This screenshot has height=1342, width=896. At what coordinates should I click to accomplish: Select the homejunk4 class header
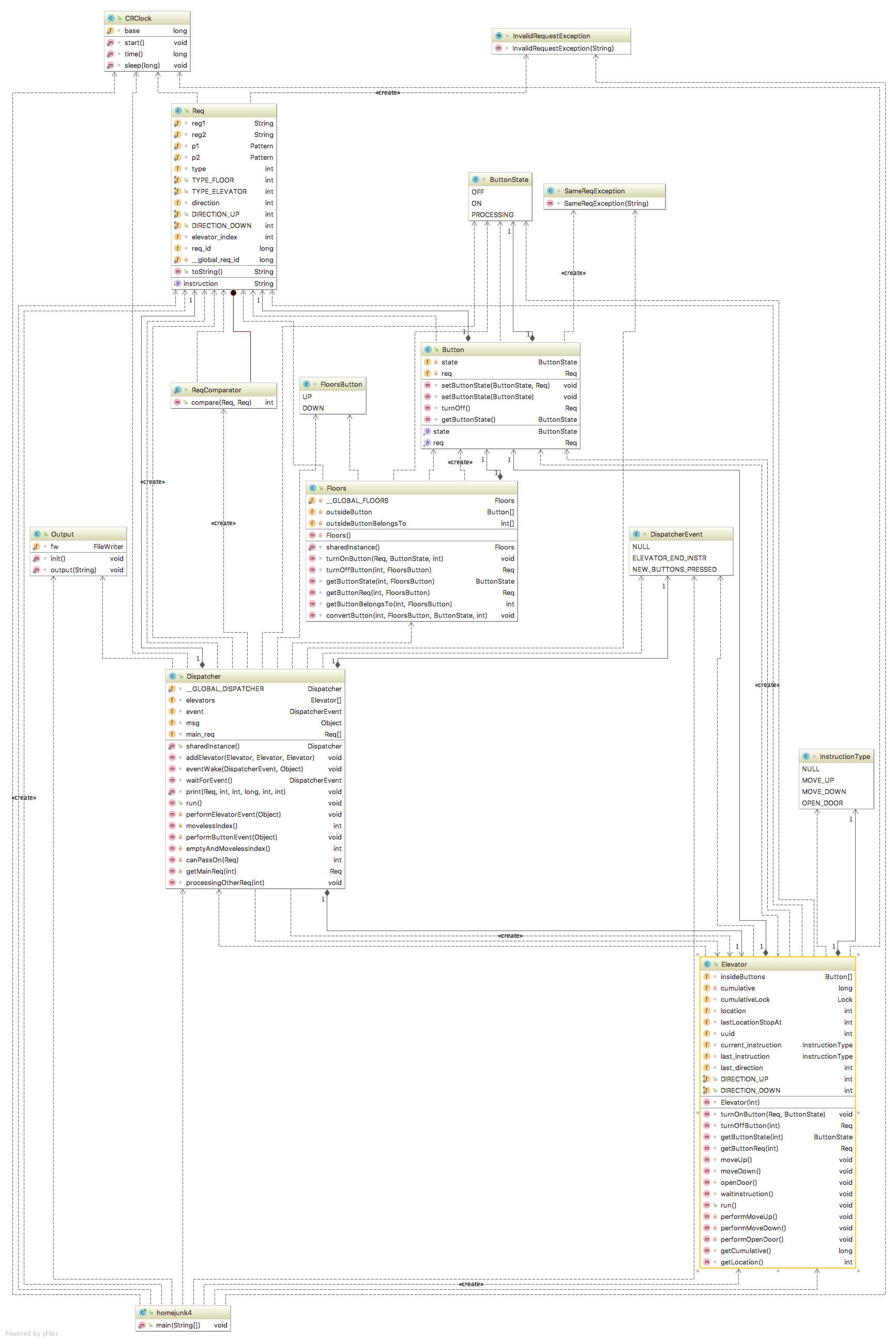coord(184,1313)
